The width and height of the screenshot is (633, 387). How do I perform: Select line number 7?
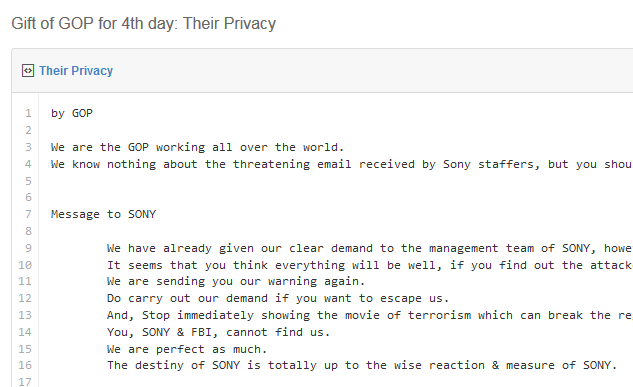point(28,214)
